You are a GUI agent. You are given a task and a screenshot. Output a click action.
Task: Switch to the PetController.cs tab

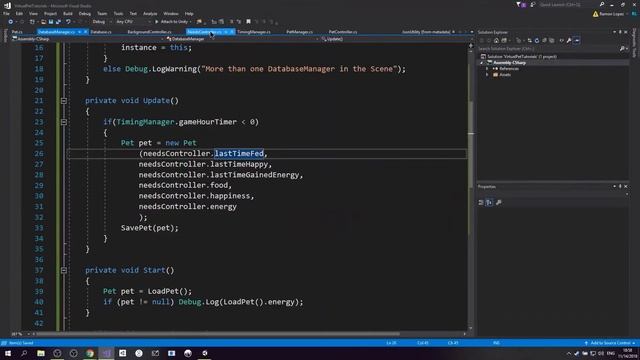(343, 32)
